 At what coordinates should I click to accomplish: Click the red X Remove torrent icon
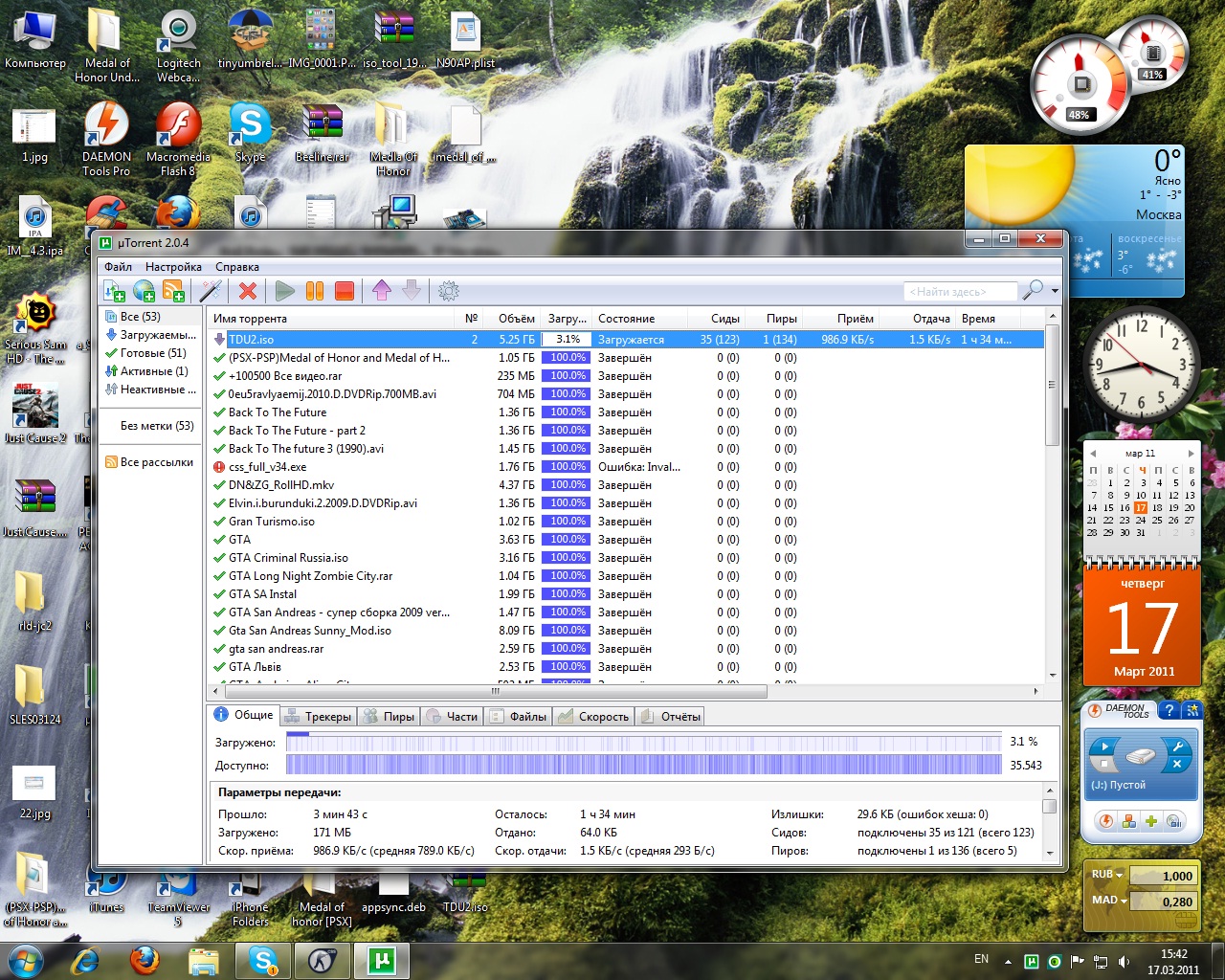coord(248,291)
